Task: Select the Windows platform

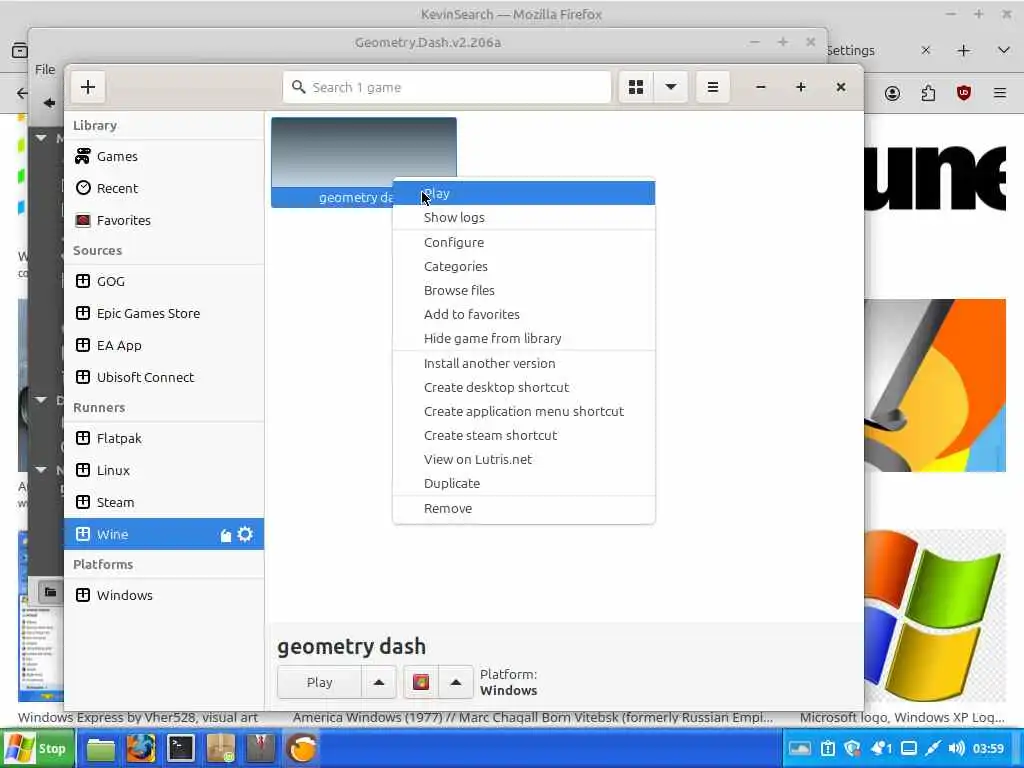Action: click(x=164, y=595)
